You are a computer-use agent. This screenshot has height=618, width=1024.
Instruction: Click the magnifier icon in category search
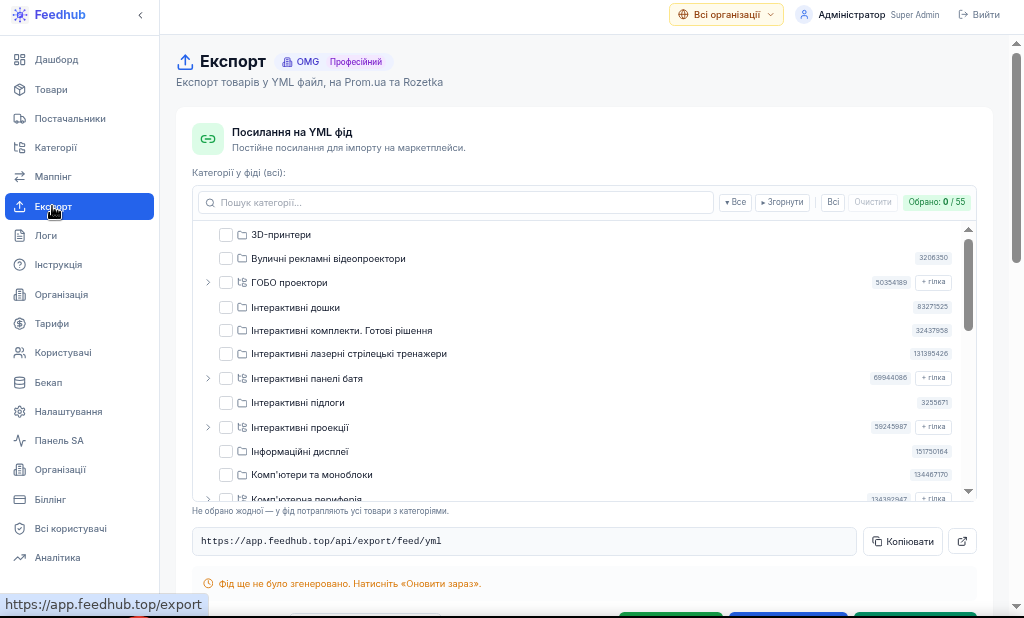210,203
